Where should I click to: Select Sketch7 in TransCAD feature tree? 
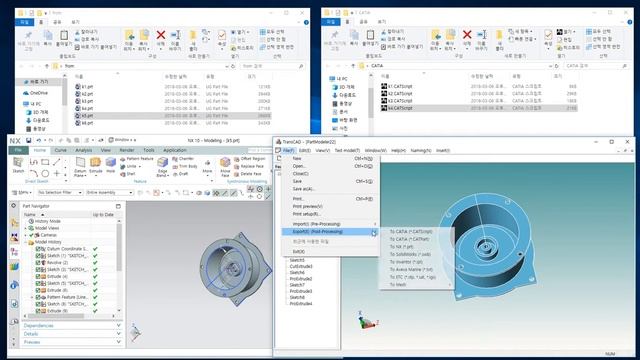point(297,285)
